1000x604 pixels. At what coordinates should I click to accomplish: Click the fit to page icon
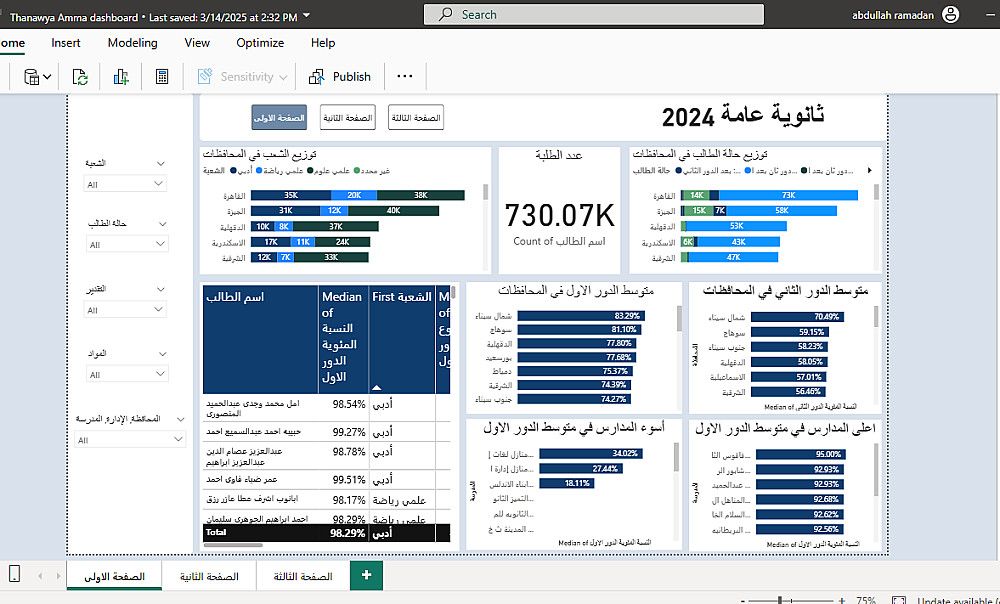coord(899,600)
